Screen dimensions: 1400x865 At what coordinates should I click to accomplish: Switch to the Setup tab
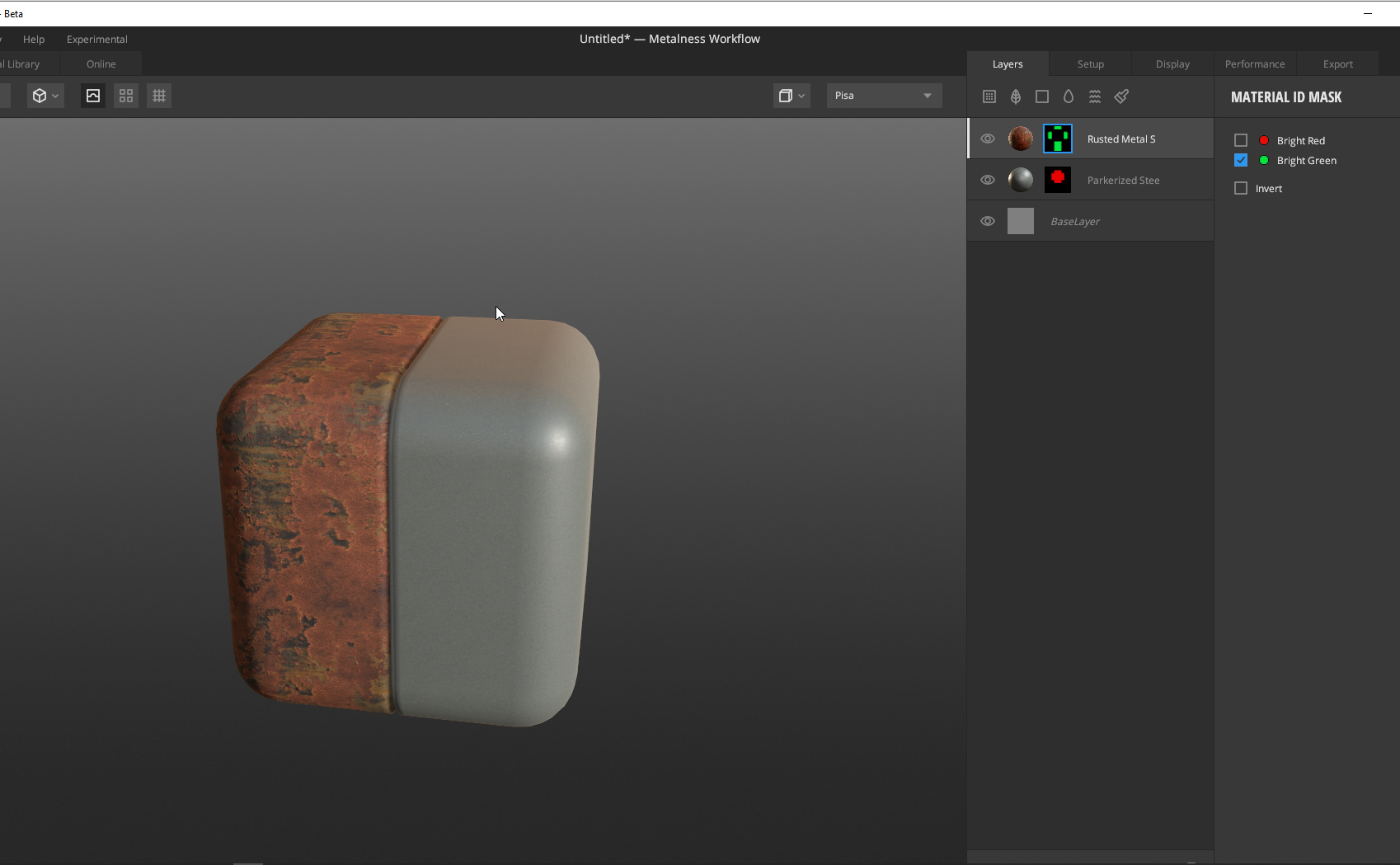(x=1090, y=63)
